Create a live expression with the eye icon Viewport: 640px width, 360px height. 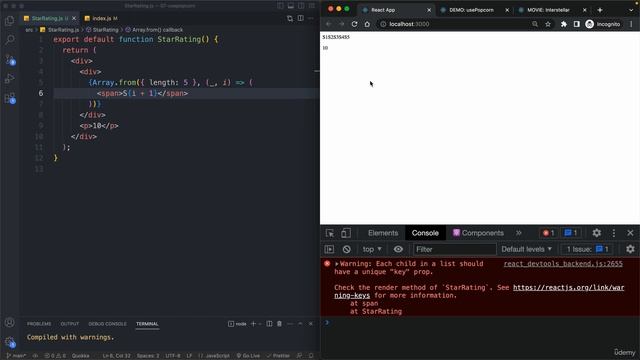coord(398,249)
